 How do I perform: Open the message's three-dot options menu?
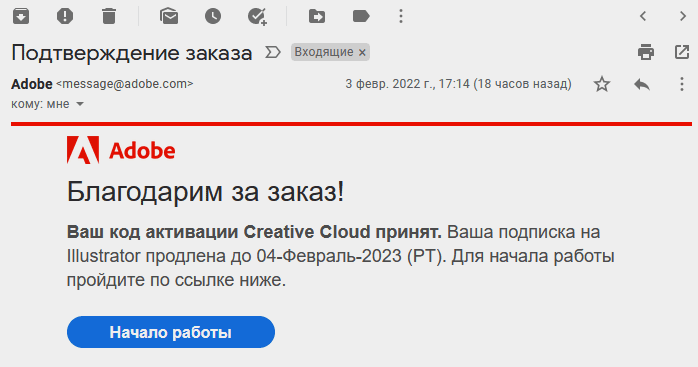tap(682, 84)
